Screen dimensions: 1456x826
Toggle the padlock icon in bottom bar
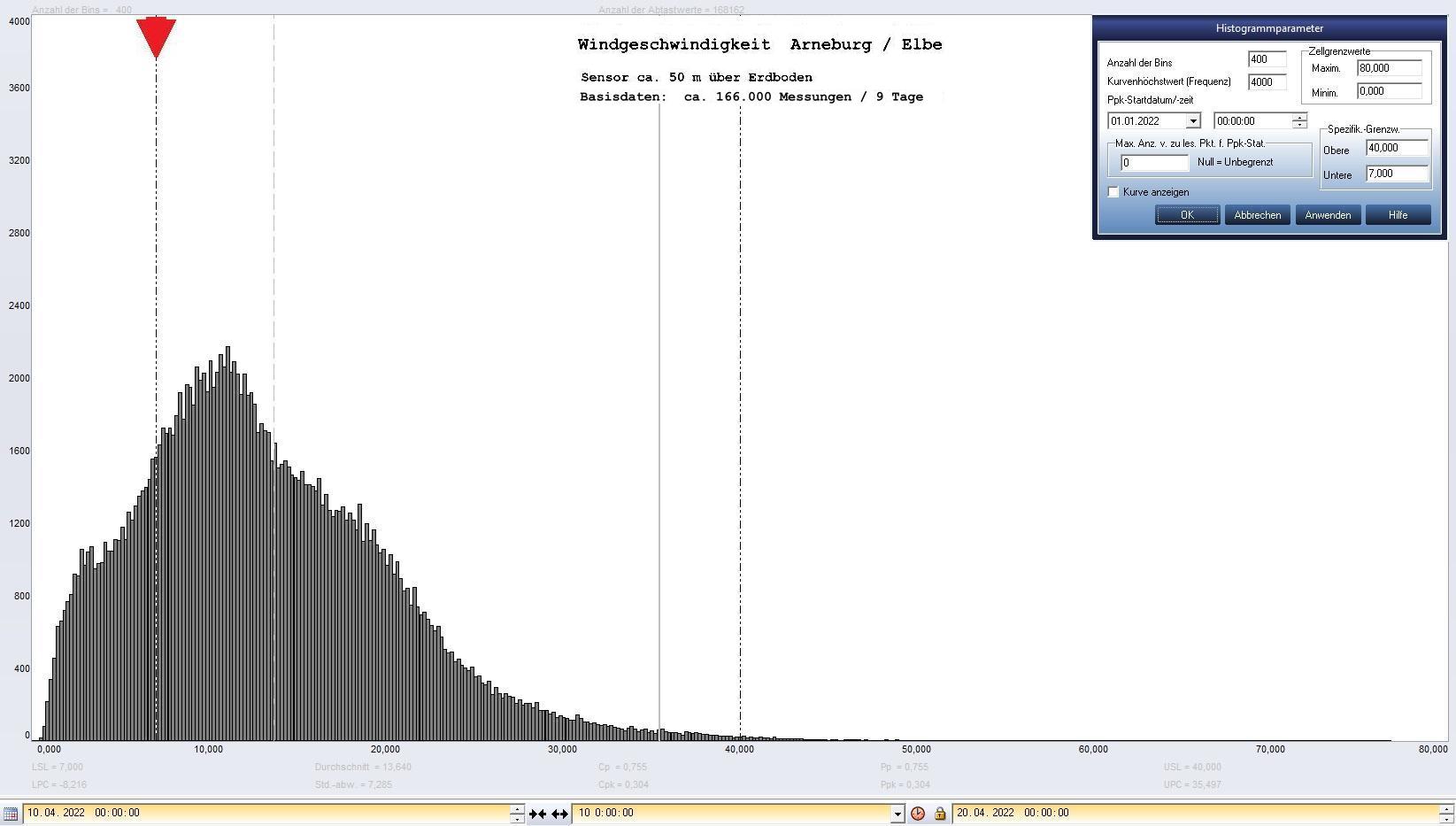pyautogui.click(x=939, y=814)
